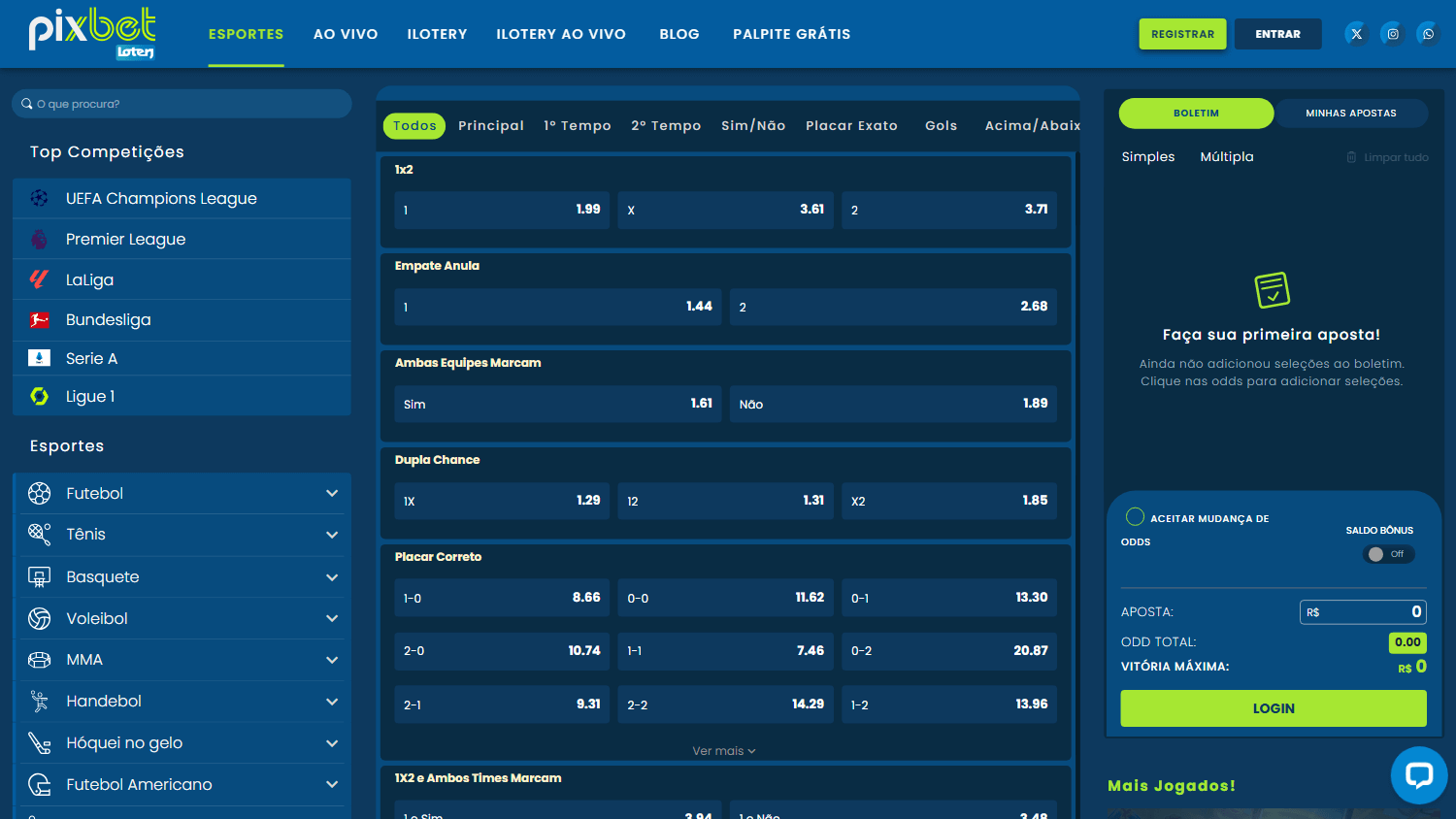The width and height of the screenshot is (1456, 819).
Task: Expand the Futebol sport list
Action: pos(332,493)
